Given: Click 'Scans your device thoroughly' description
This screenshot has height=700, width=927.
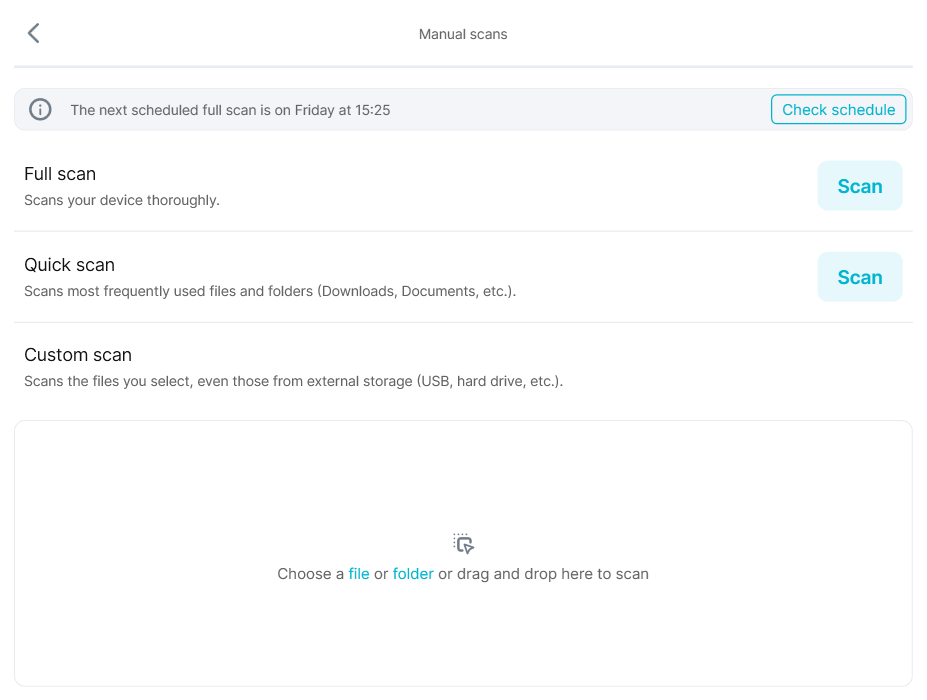Looking at the screenshot, I should point(122,200).
